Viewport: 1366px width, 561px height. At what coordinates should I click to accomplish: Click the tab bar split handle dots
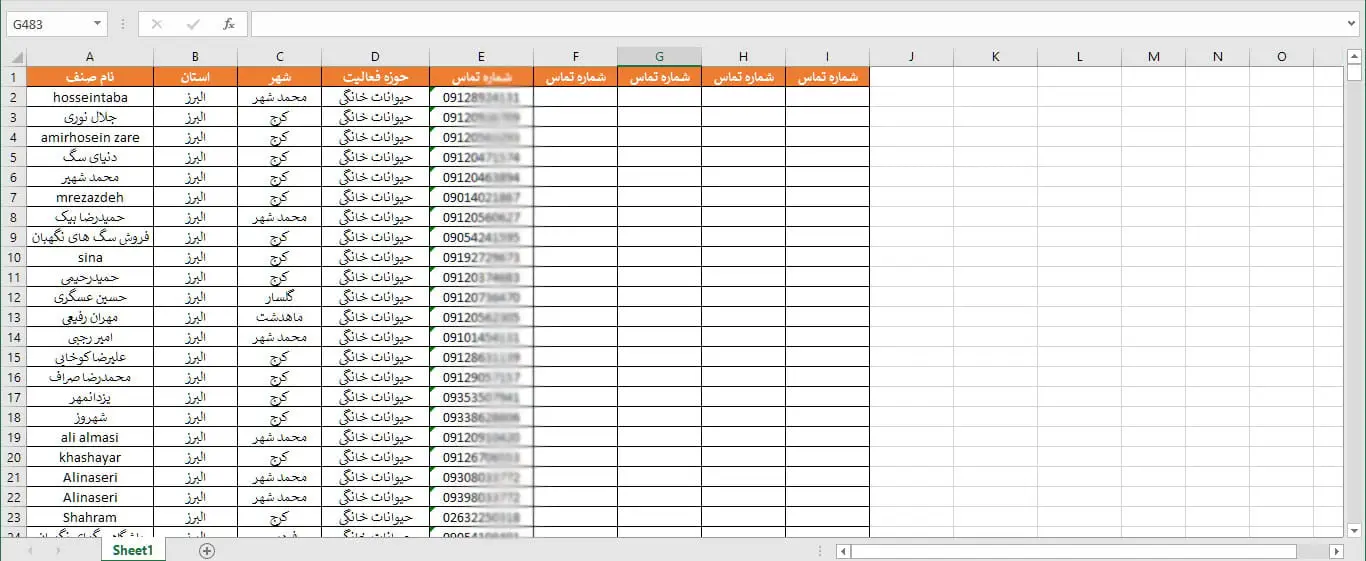click(822, 551)
